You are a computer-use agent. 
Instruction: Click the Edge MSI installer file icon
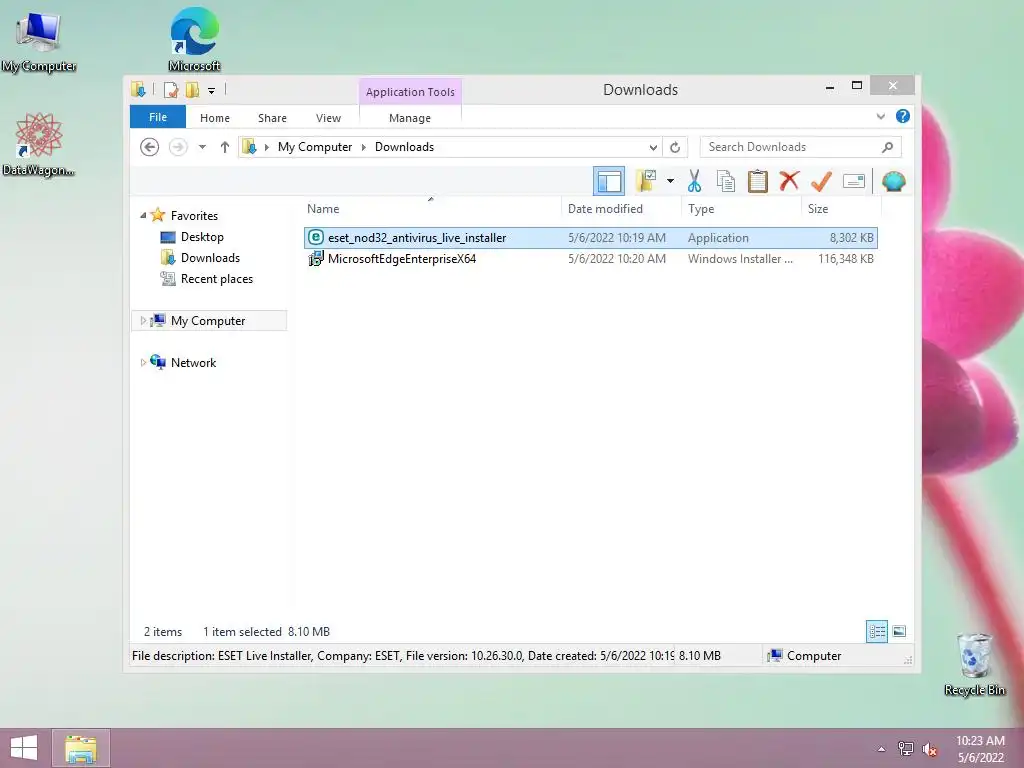coord(315,259)
